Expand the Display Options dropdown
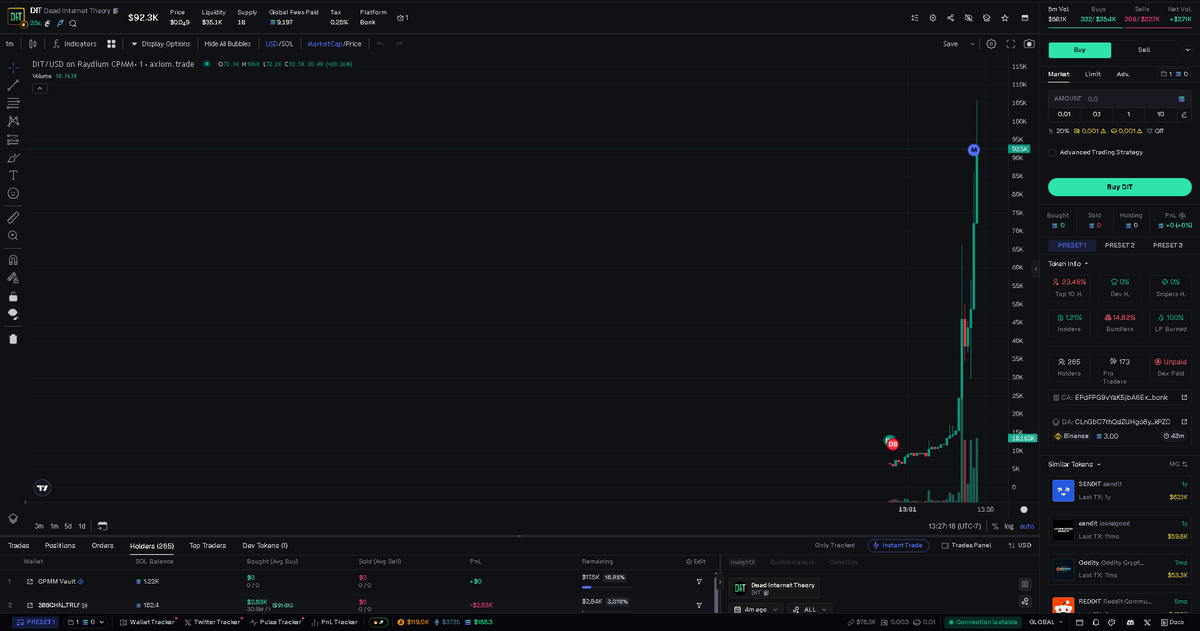 tap(160, 44)
